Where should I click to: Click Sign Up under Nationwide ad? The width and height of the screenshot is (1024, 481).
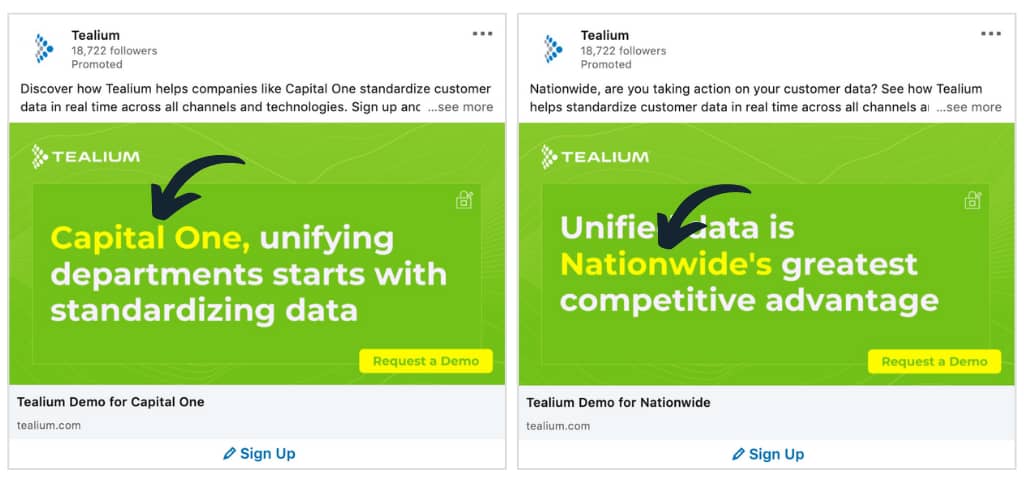click(x=768, y=454)
